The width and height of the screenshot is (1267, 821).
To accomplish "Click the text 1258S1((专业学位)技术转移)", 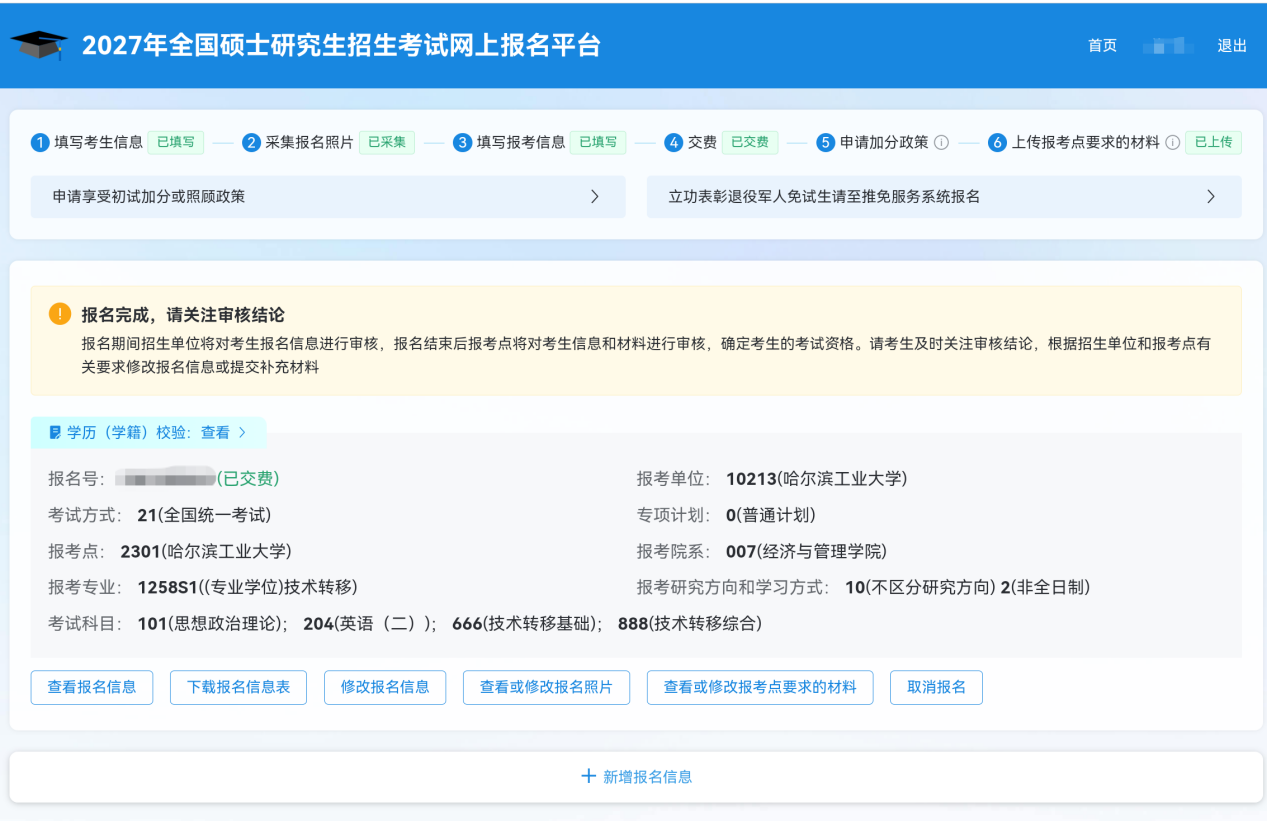I will (247, 587).
